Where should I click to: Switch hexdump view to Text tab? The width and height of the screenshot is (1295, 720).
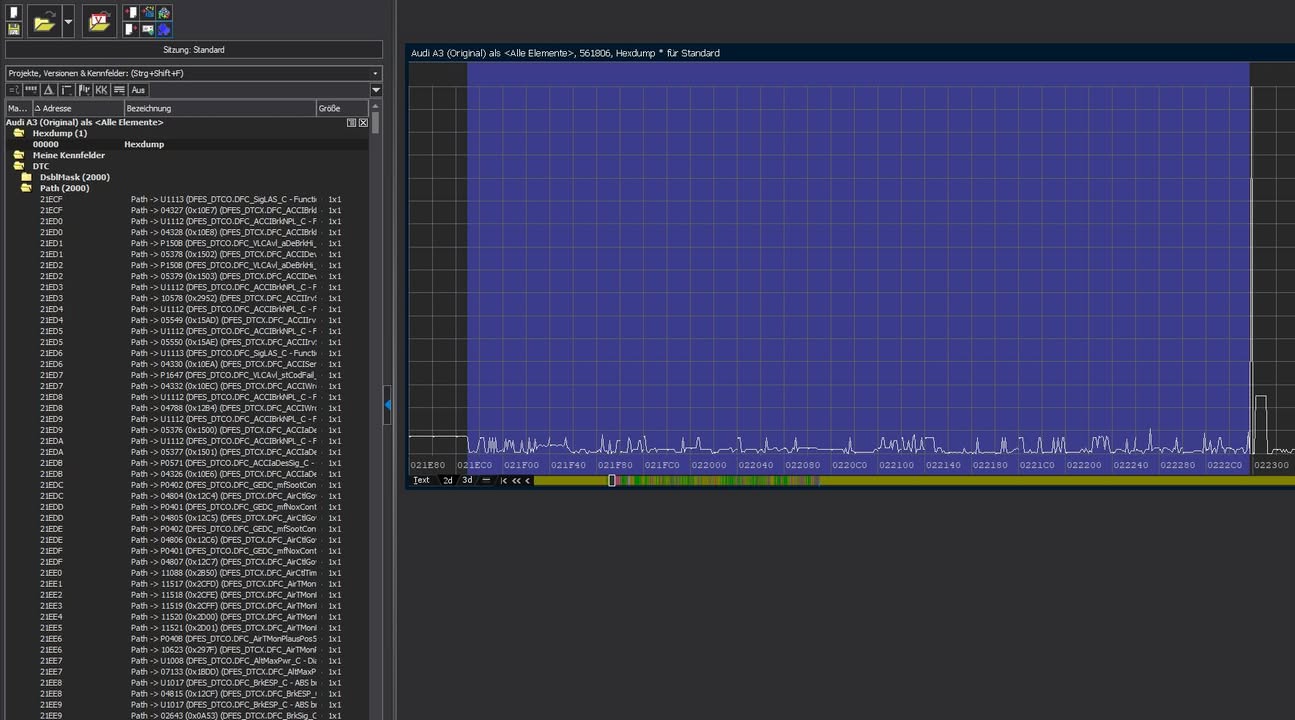coord(422,480)
